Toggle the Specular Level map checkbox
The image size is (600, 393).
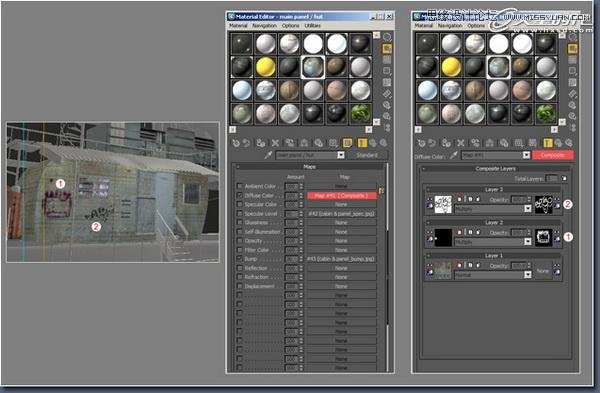click(x=240, y=214)
